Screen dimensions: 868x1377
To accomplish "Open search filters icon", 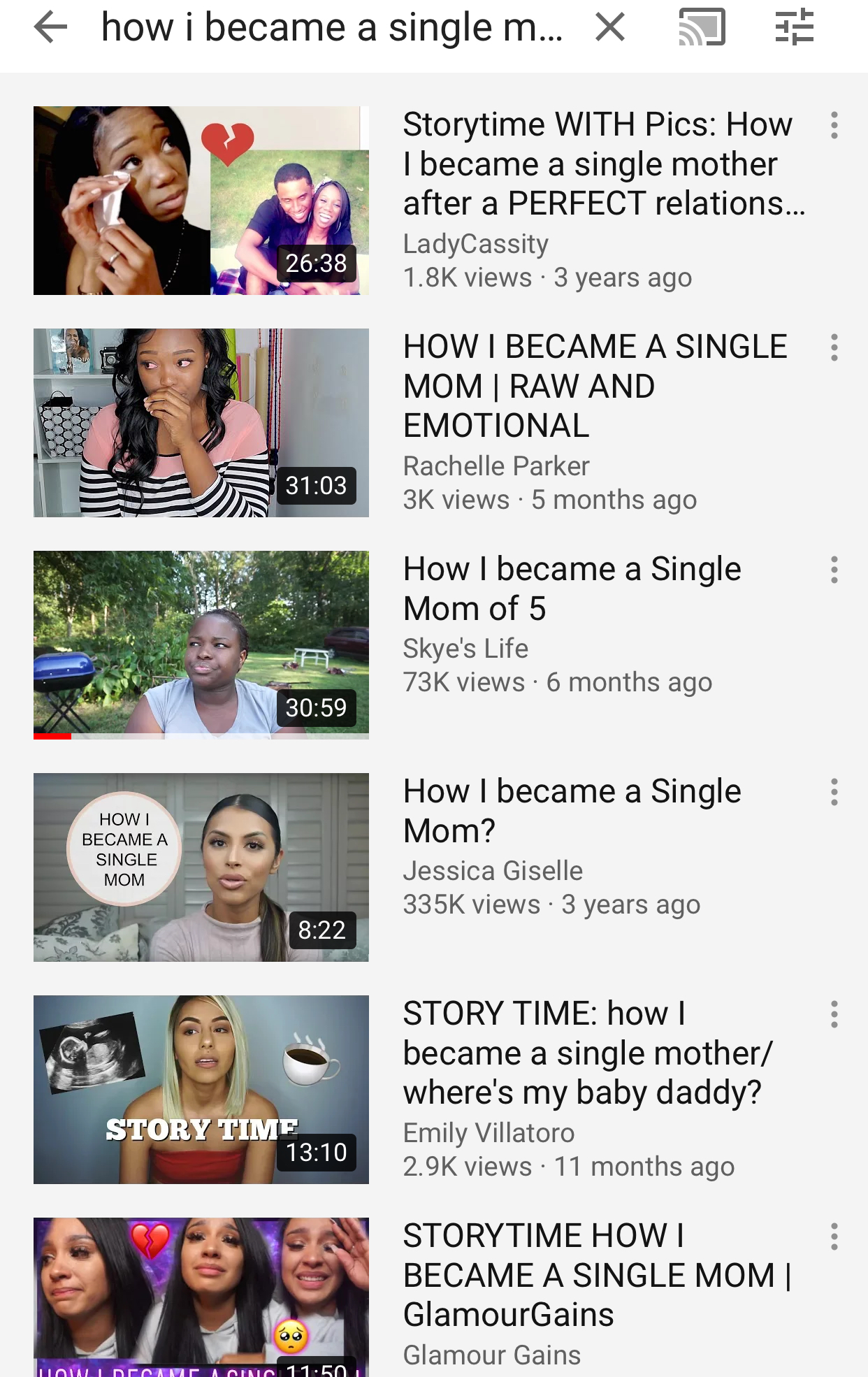I will (795, 27).
